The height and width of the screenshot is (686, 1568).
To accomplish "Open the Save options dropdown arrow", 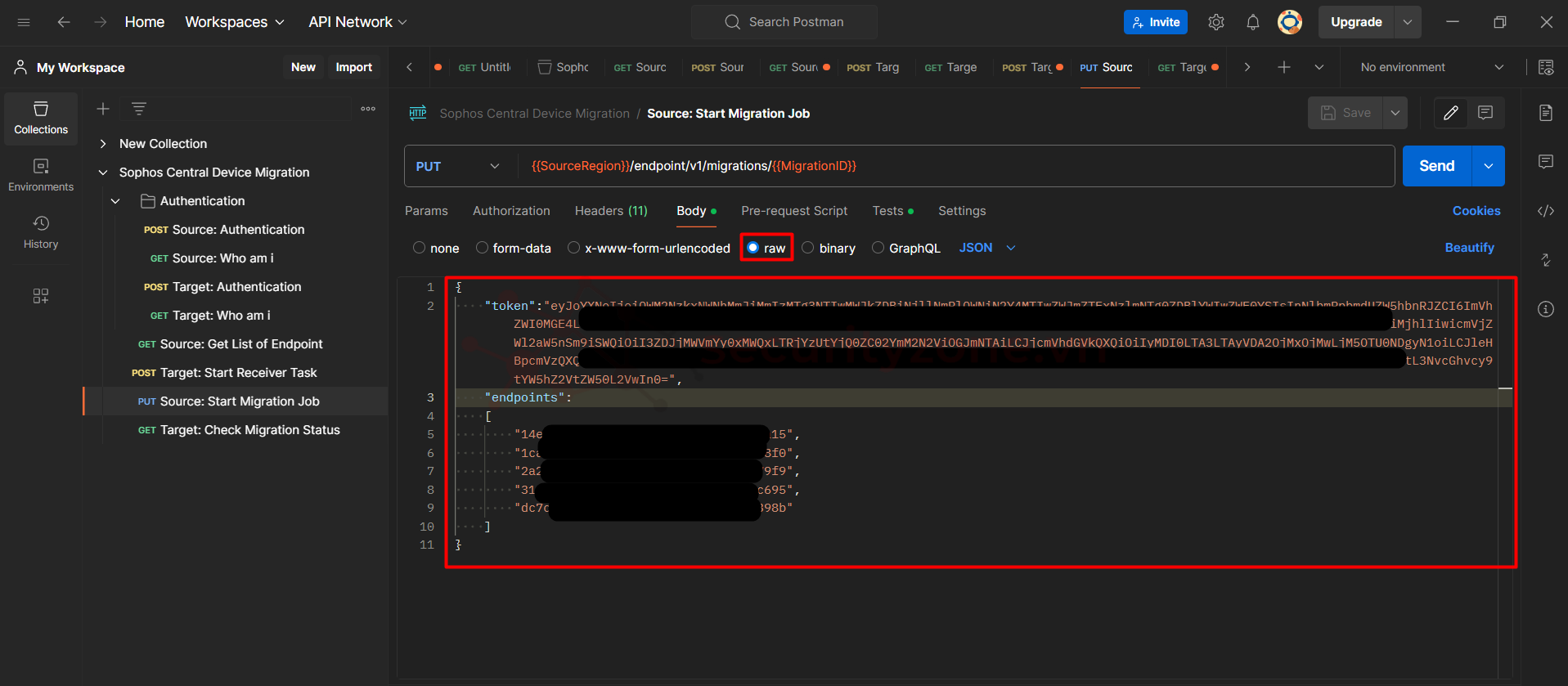I will click(x=1395, y=113).
